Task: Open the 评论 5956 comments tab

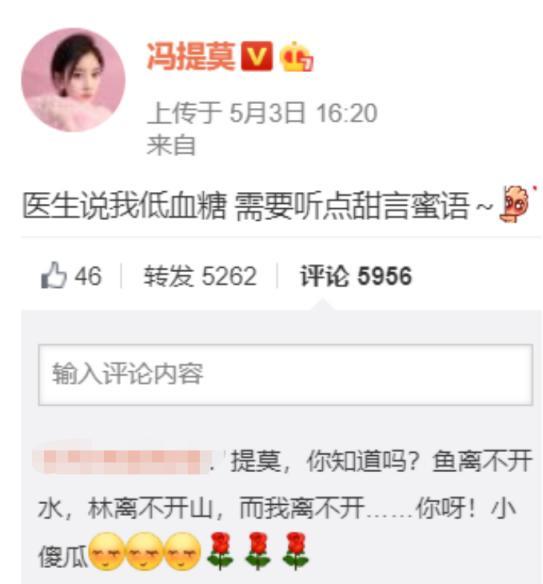Action: 356,276
